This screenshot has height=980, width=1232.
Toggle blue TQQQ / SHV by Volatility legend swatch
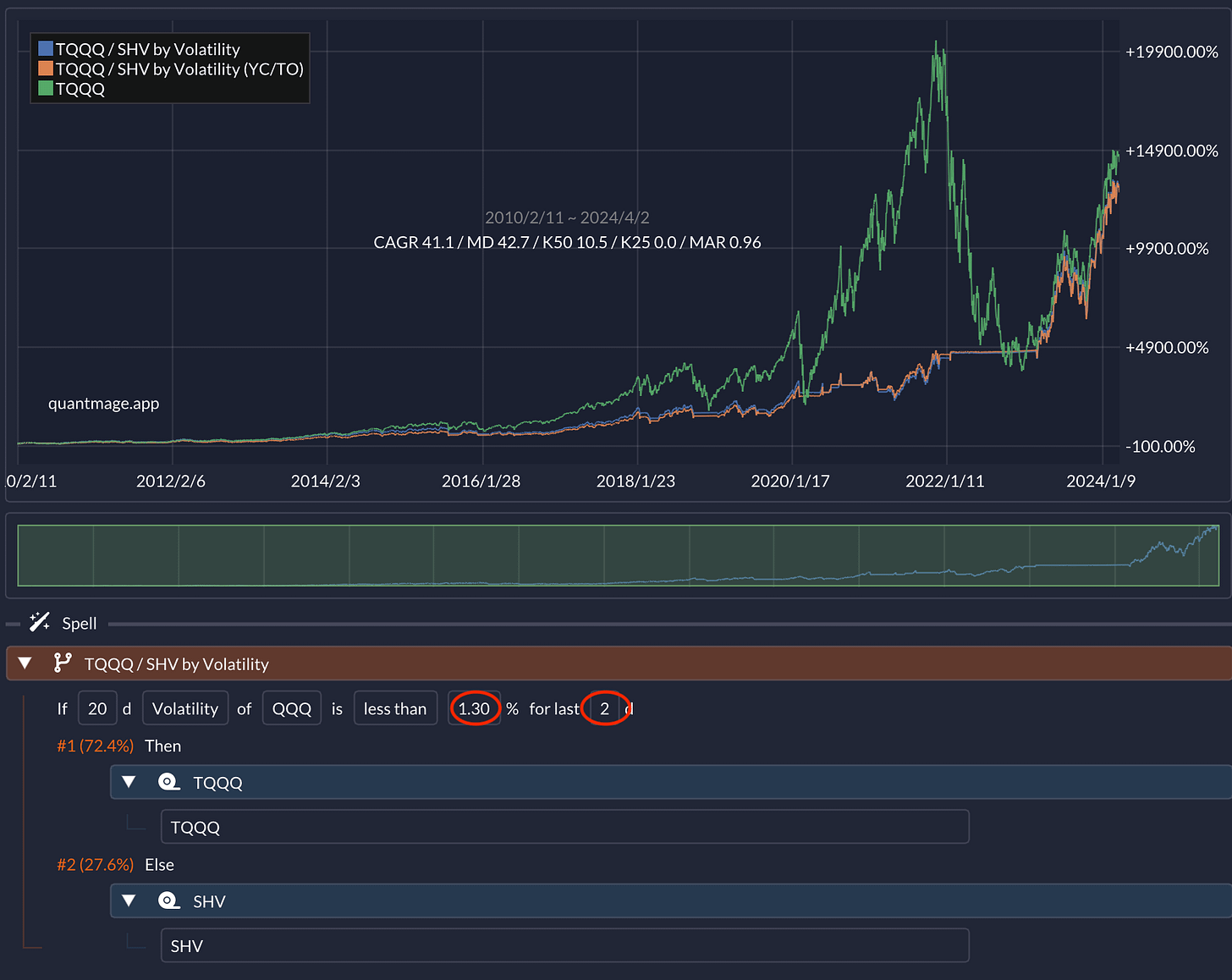click(46, 49)
